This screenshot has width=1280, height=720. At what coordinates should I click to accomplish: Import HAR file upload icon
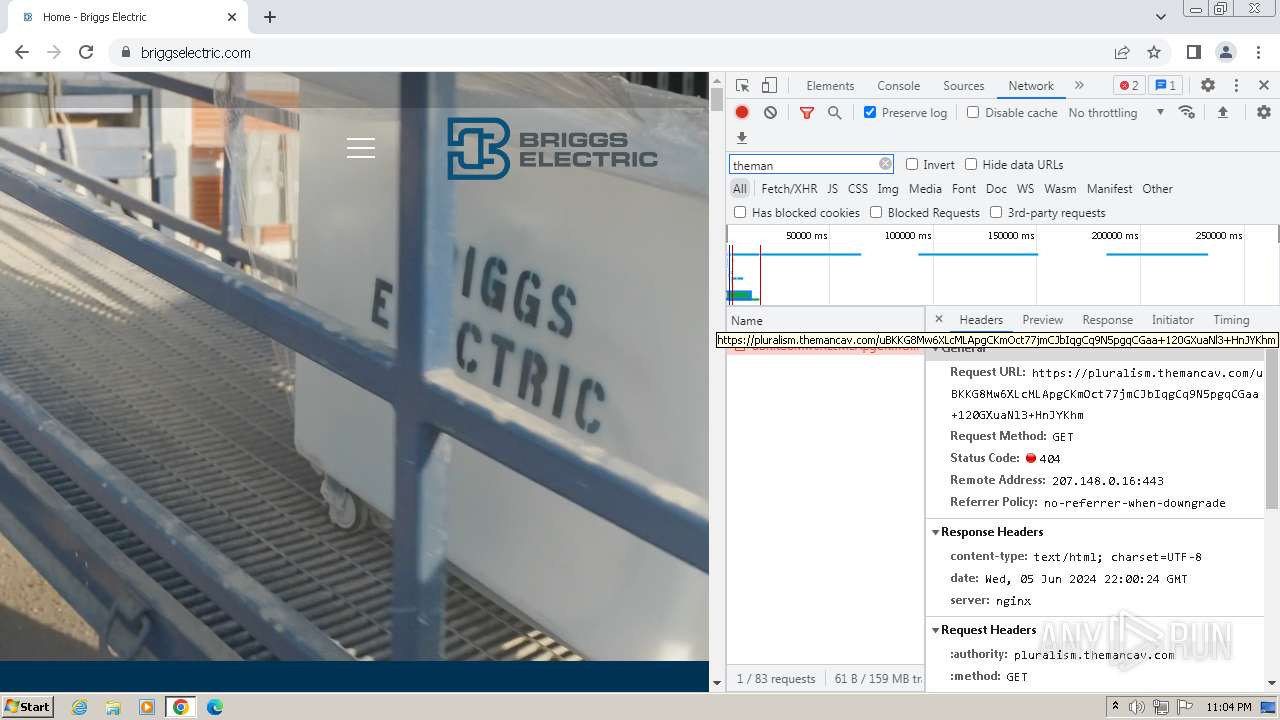[x=1222, y=112]
